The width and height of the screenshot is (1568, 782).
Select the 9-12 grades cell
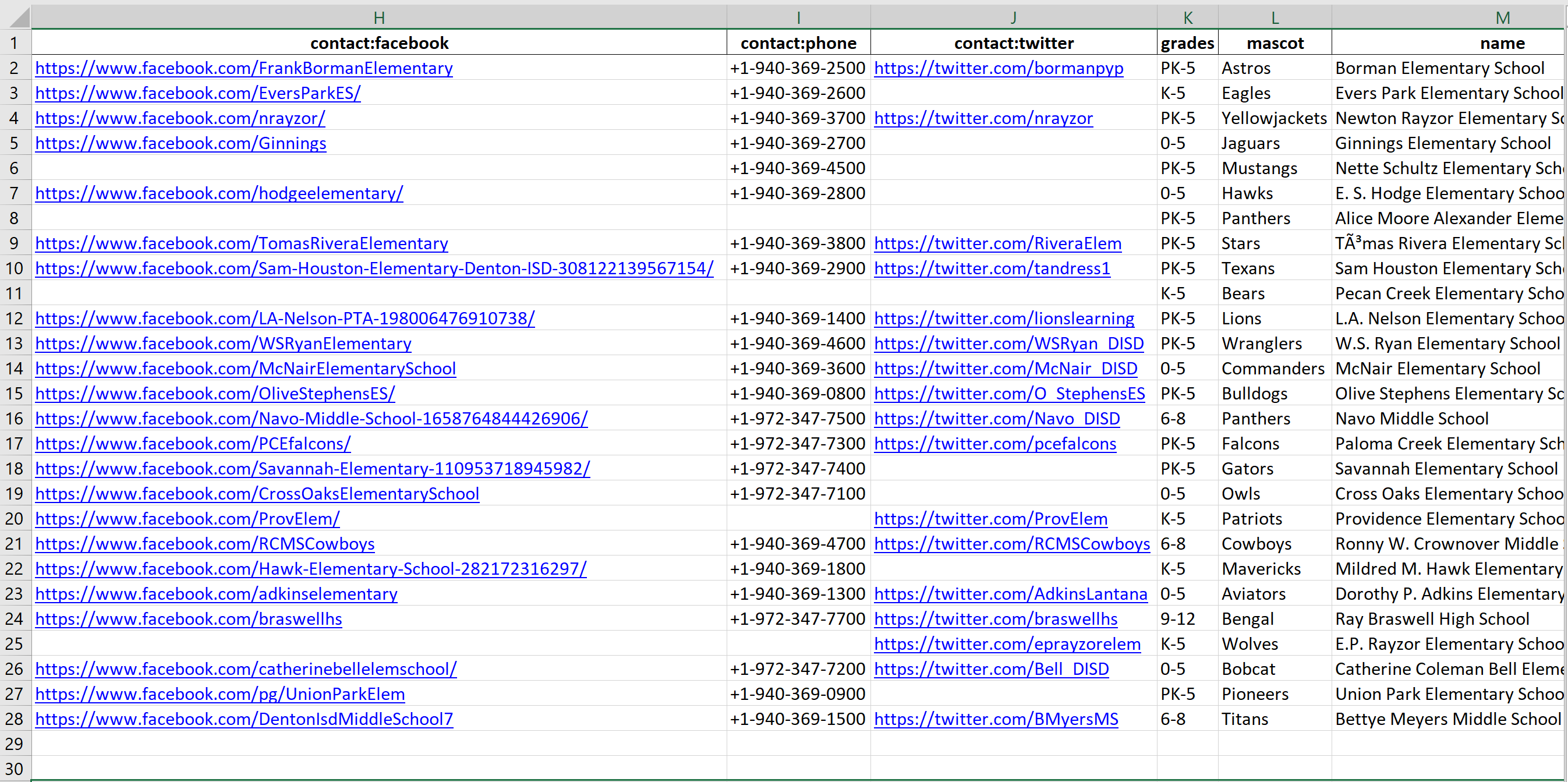(x=1187, y=619)
